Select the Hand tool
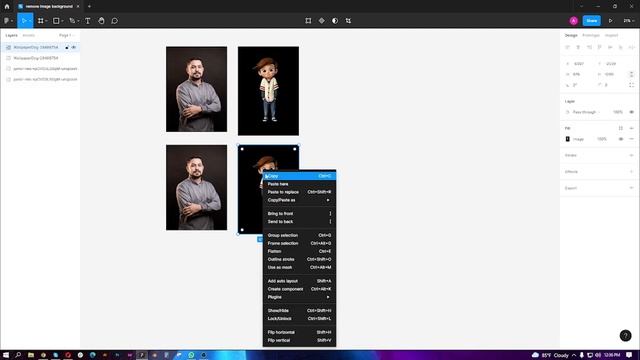640x360 pixels. pyautogui.click(x=101, y=20)
